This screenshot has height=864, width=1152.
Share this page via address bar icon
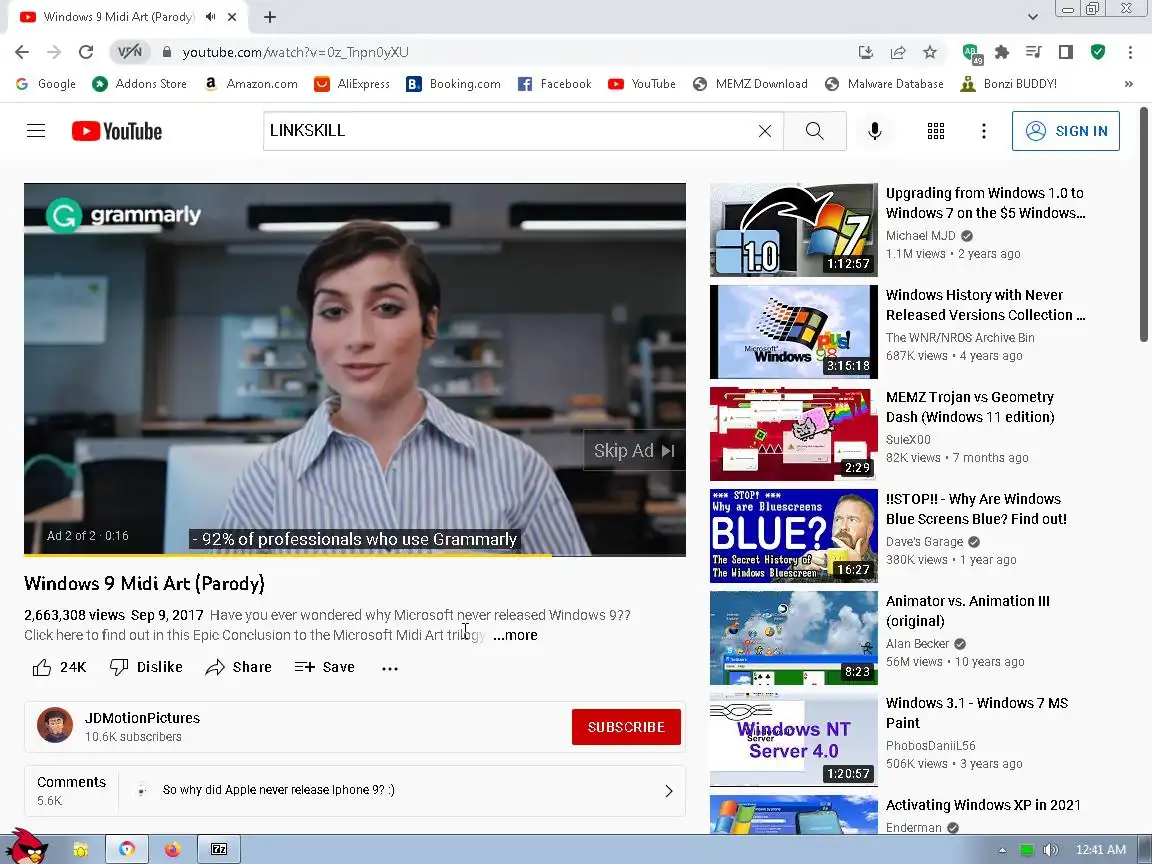tap(898, 52)
